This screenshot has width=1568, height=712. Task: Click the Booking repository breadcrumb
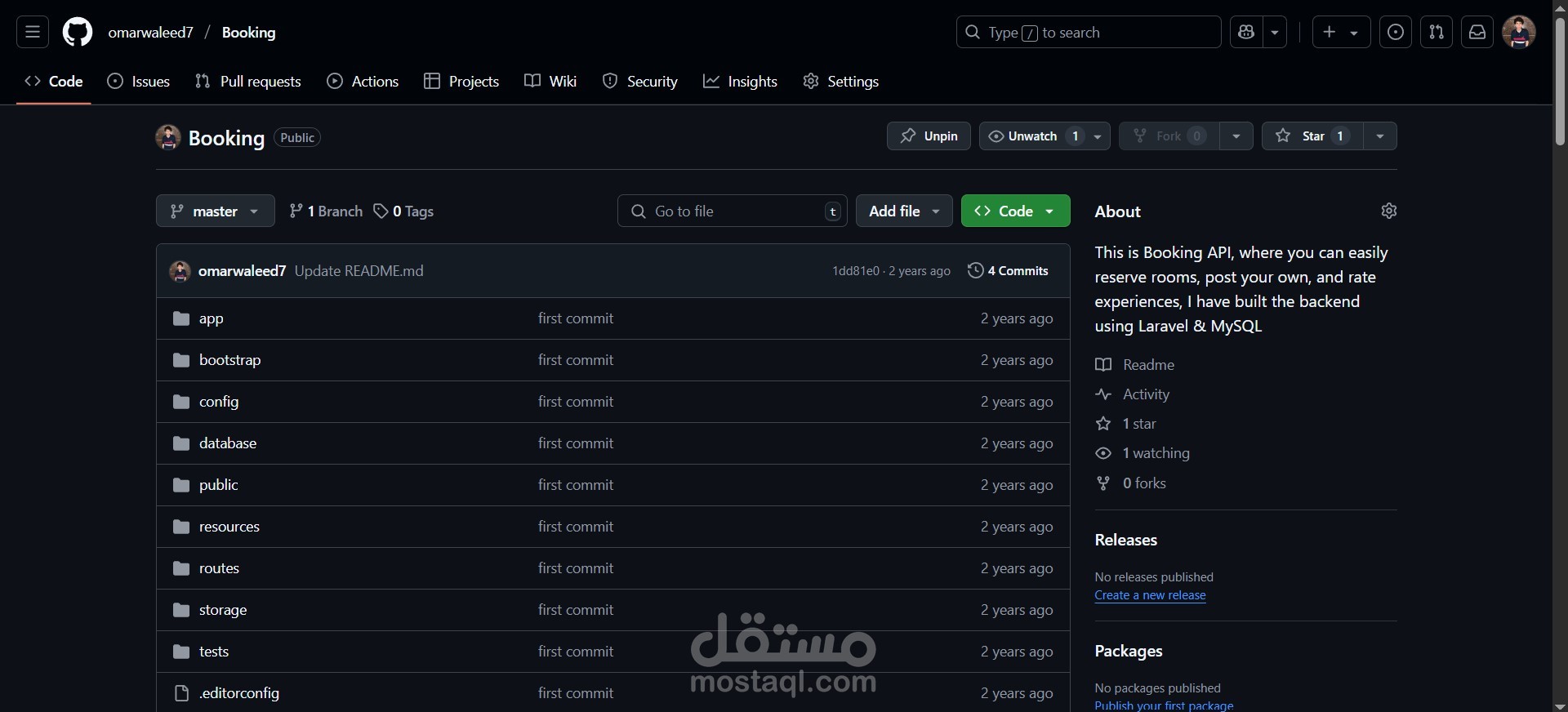(x=248, y=32)
